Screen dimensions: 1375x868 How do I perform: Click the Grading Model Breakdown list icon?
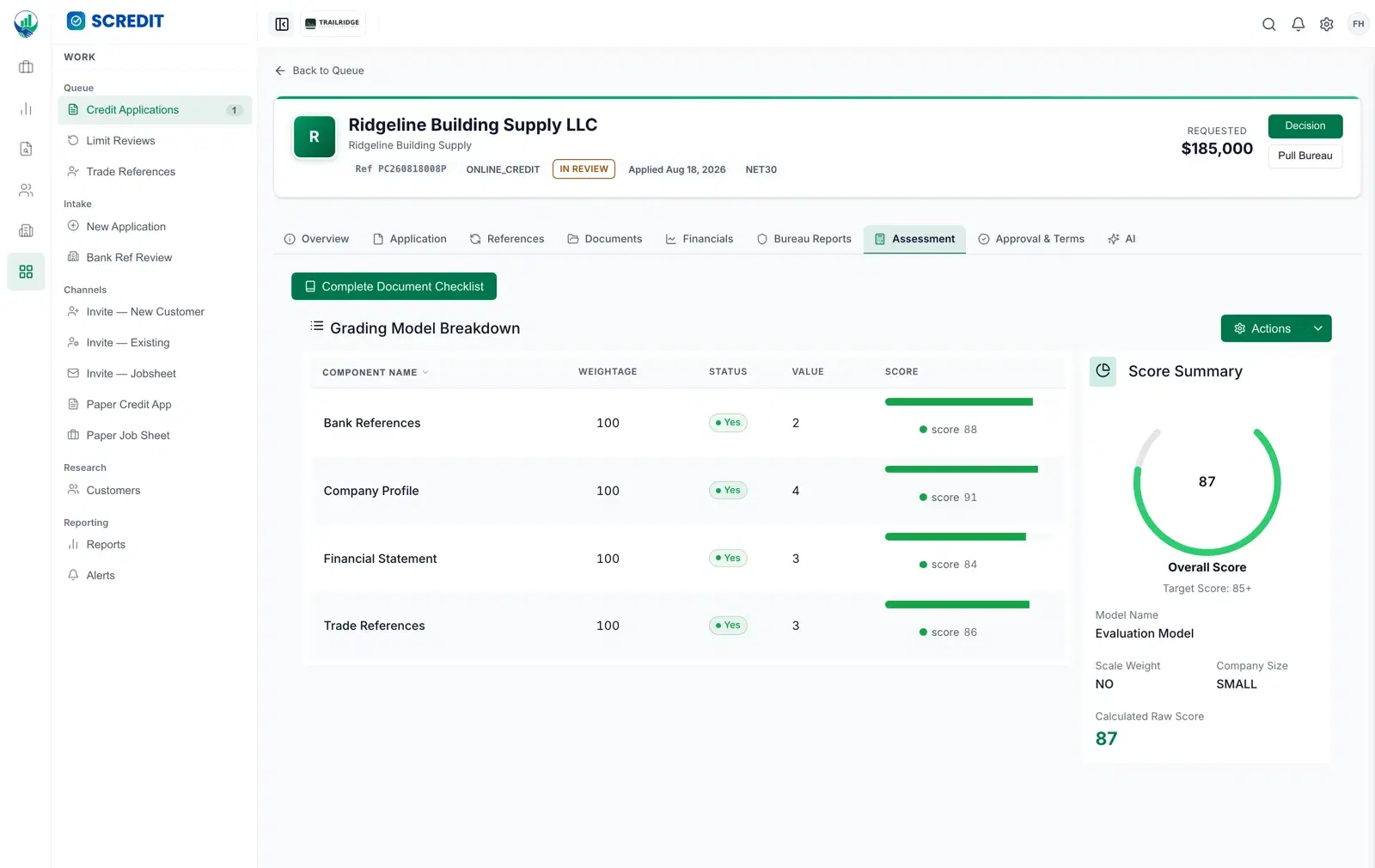316,327
